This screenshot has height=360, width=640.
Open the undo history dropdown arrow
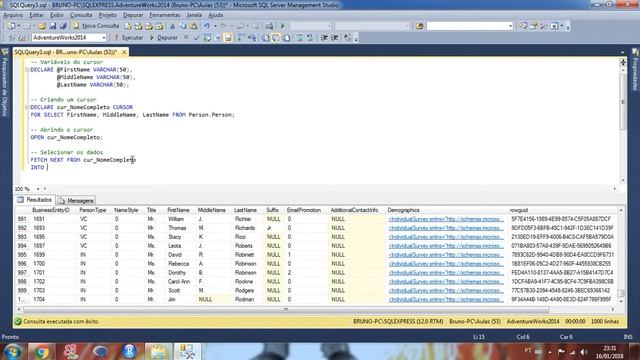tap(215, 26)
